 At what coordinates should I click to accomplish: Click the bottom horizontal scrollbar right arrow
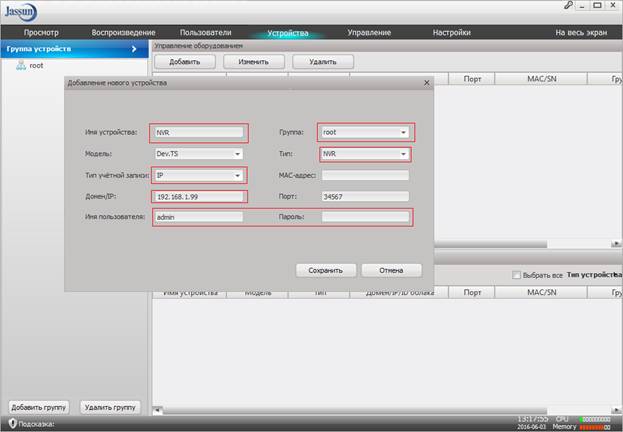(x=617, y=411)
